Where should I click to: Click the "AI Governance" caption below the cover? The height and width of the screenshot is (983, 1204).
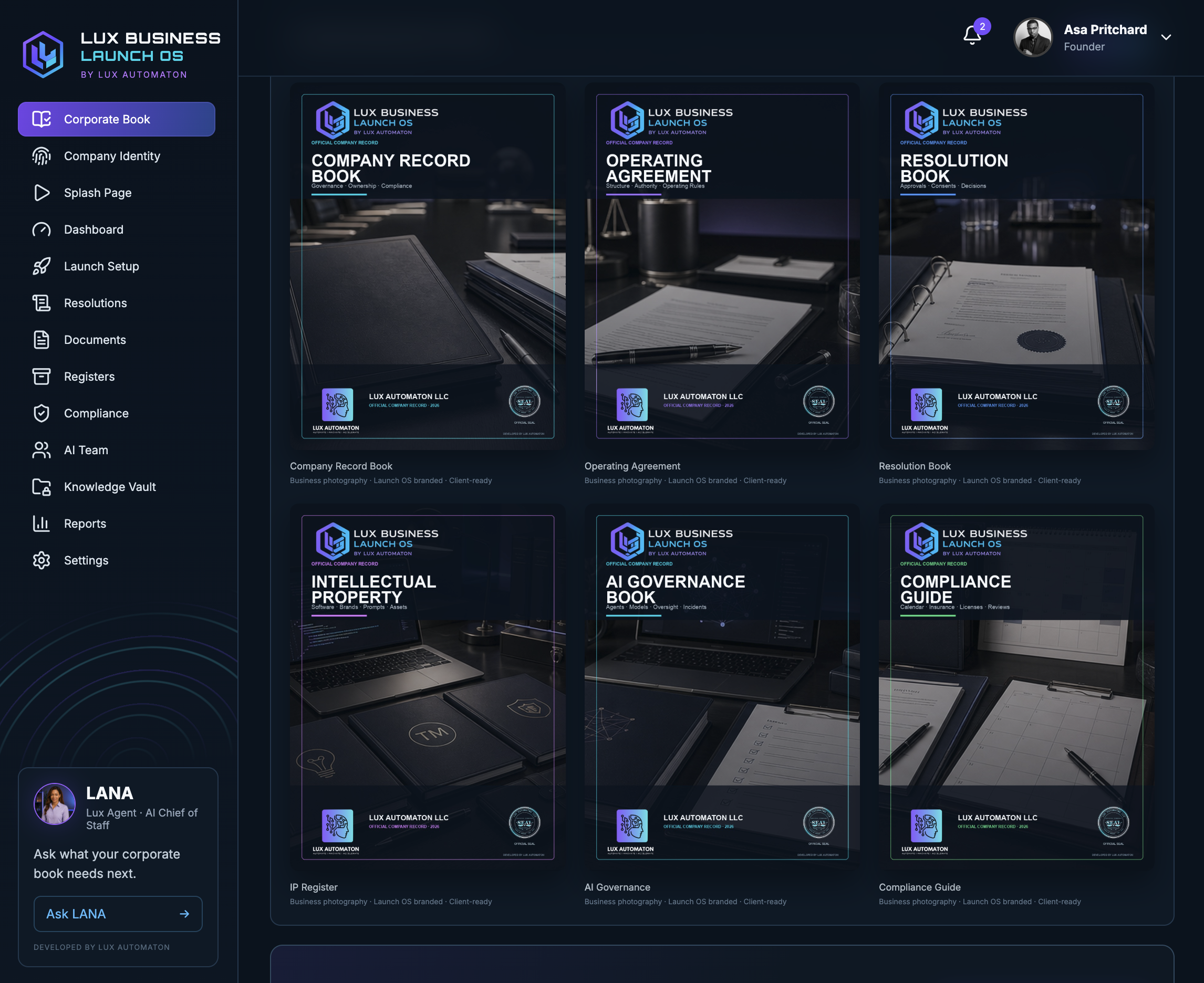617,887
